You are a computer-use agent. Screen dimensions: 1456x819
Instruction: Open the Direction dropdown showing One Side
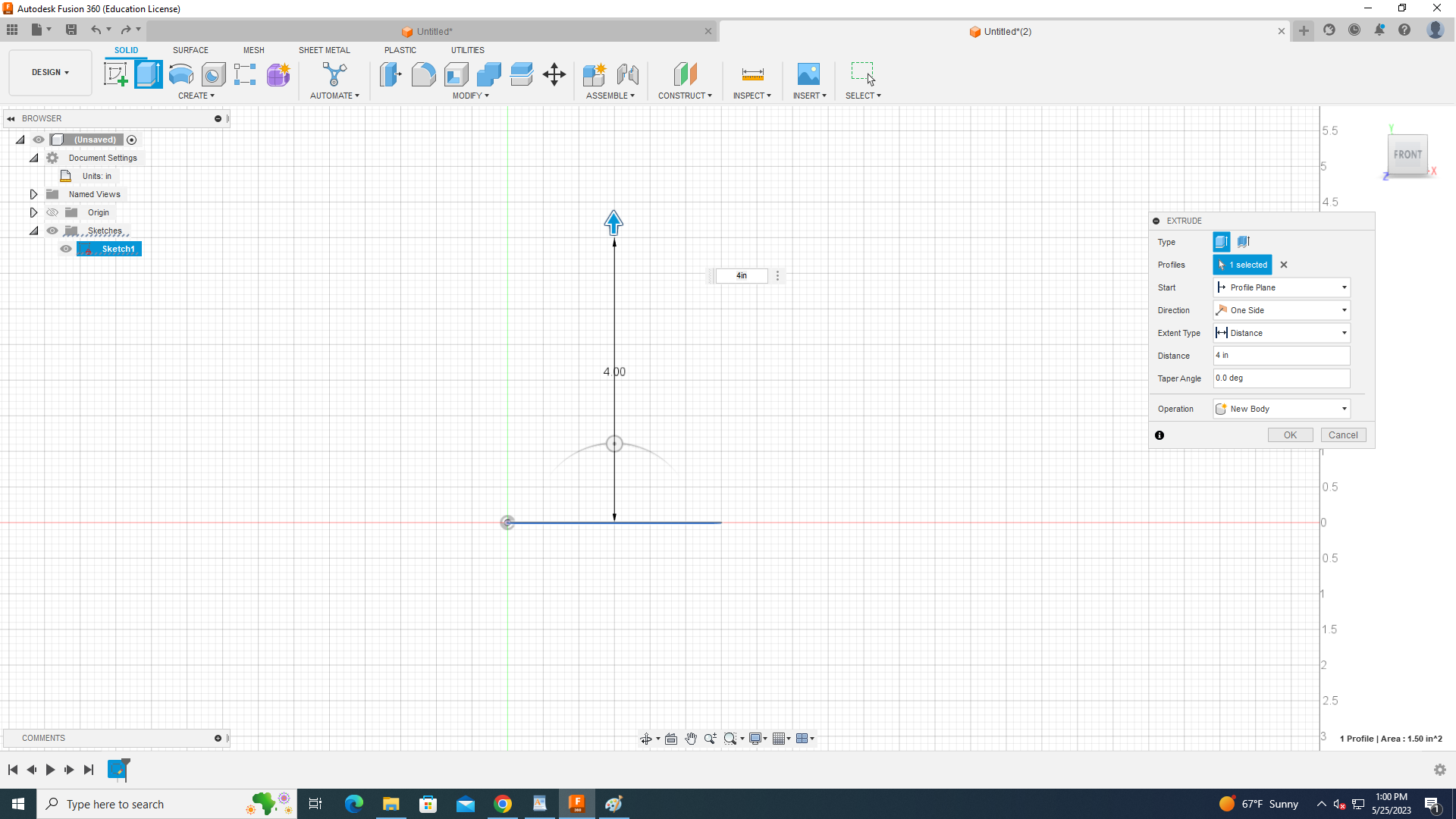tap(1282, 310)
